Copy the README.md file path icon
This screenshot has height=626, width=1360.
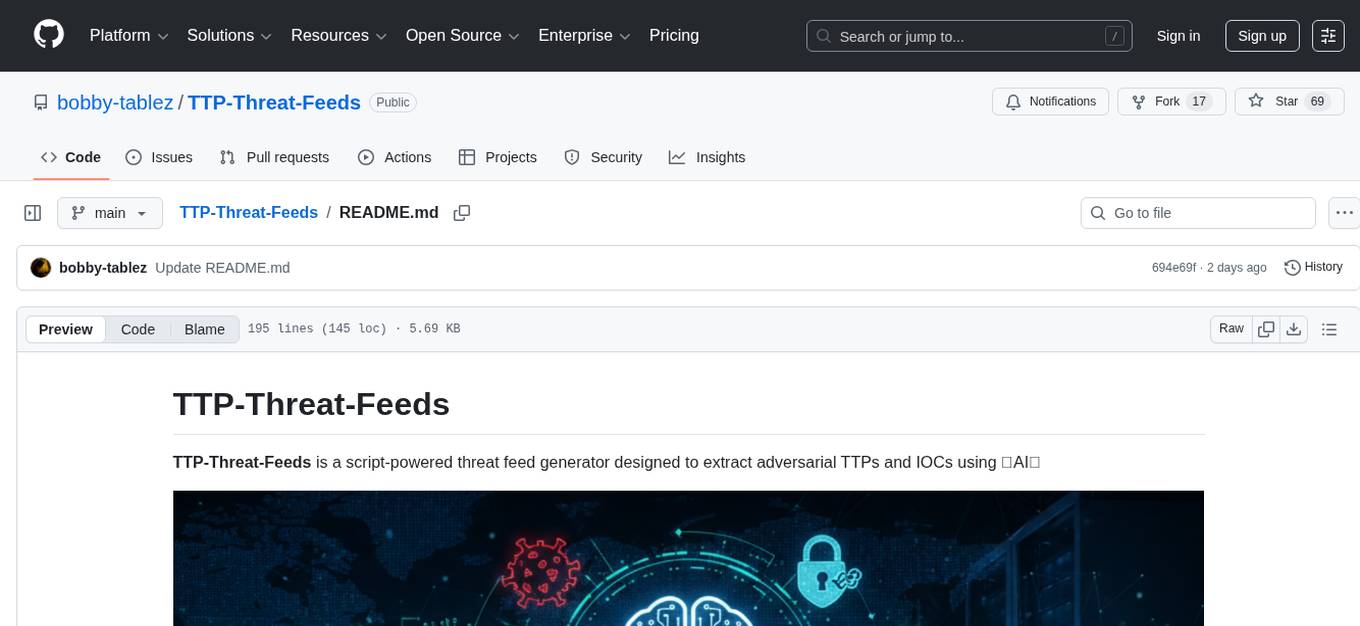tap(461, 212)
